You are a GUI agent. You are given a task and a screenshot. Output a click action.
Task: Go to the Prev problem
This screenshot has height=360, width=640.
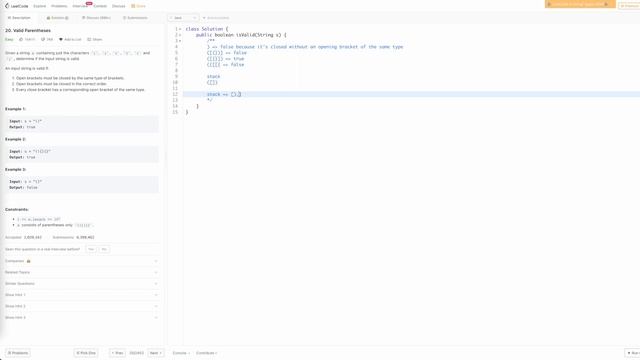117,353
